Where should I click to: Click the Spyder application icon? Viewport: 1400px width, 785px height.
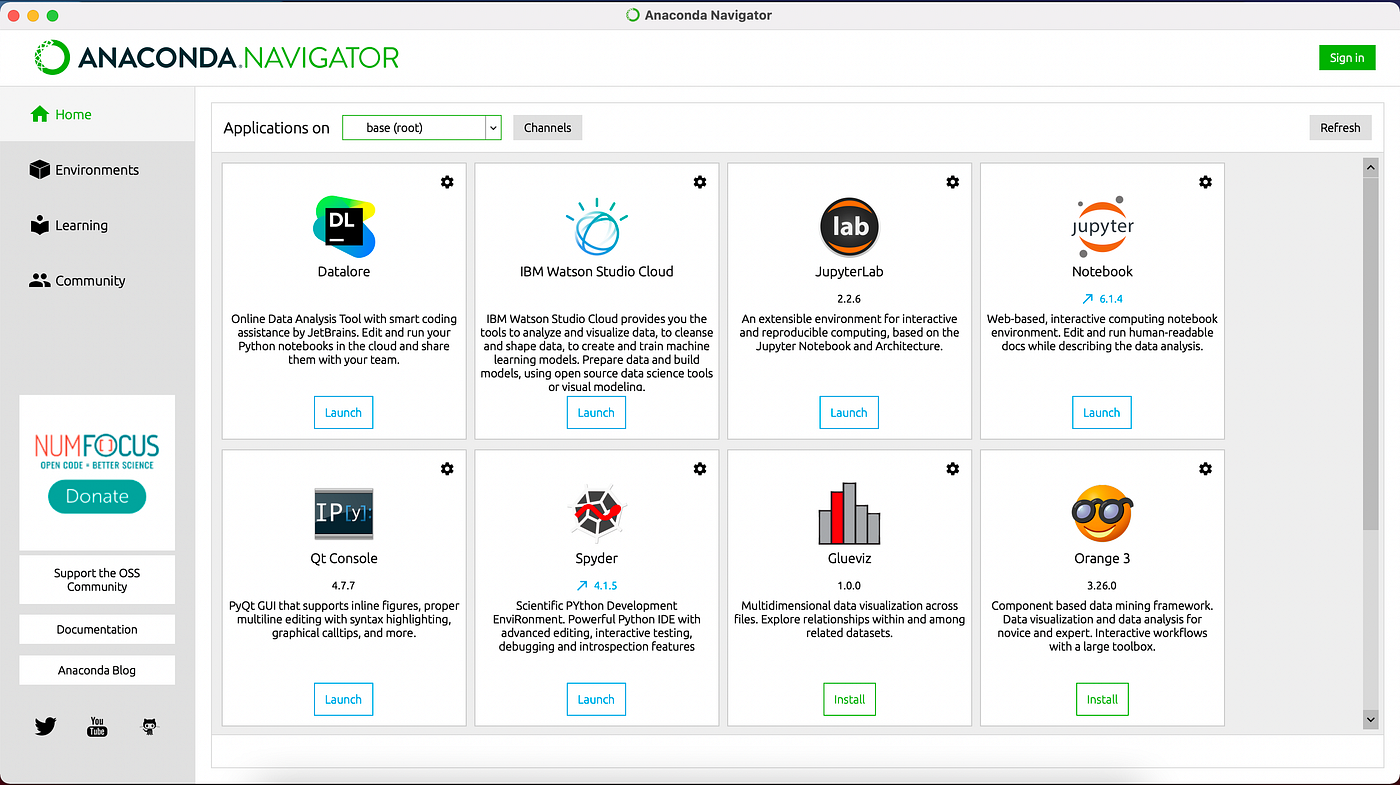click(596, 512)
